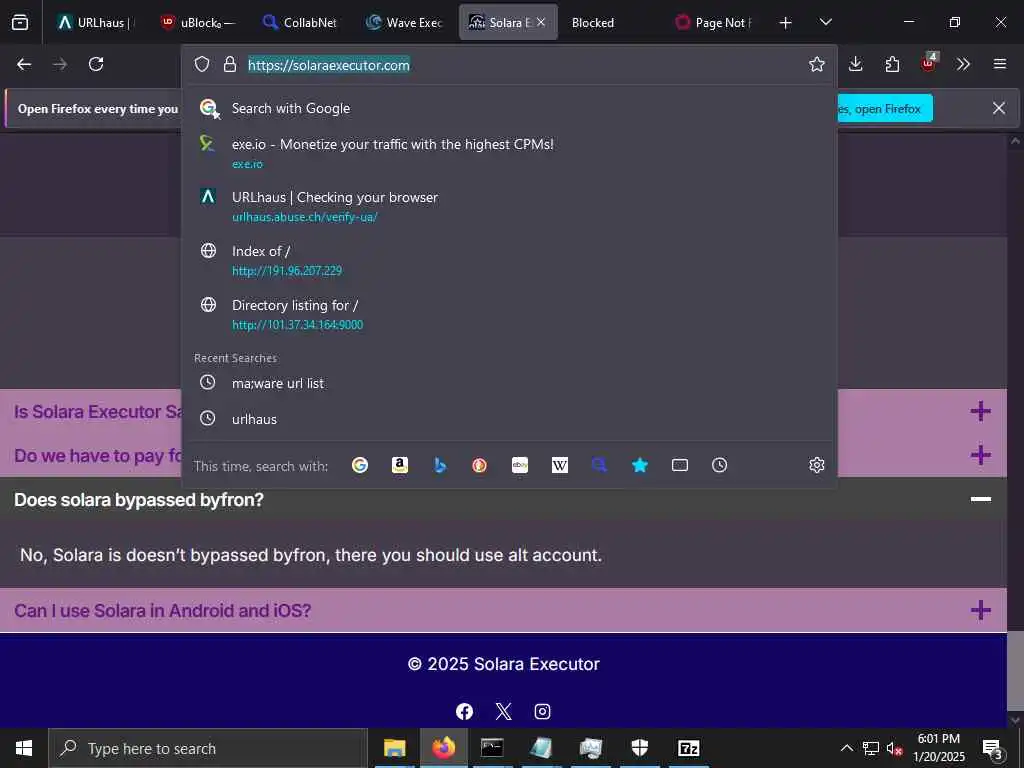Switch to the Page Not F tab
This screenshot has height=768, width=1024.
pos(714,22)
